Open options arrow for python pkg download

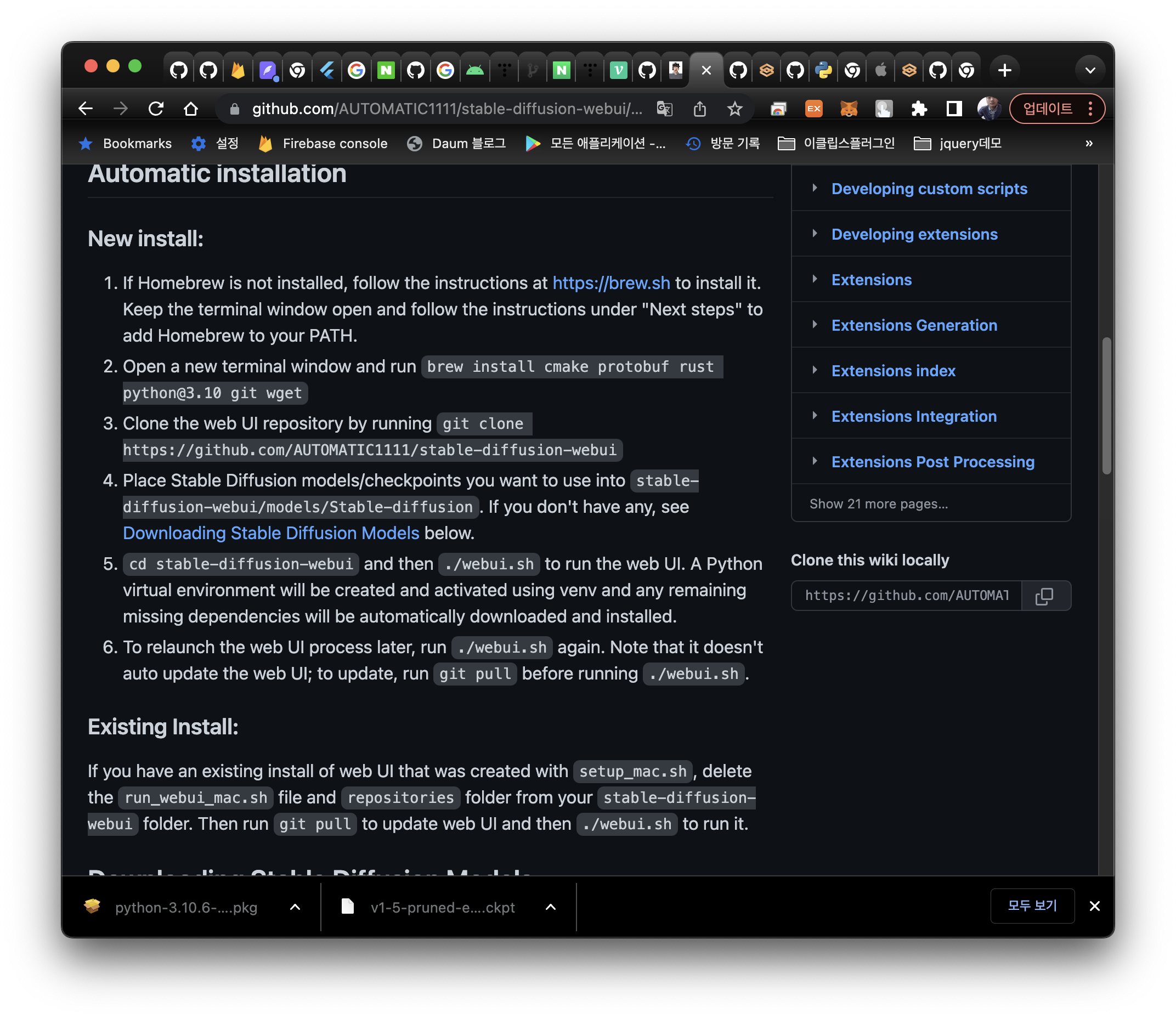[x=295, y=907]
